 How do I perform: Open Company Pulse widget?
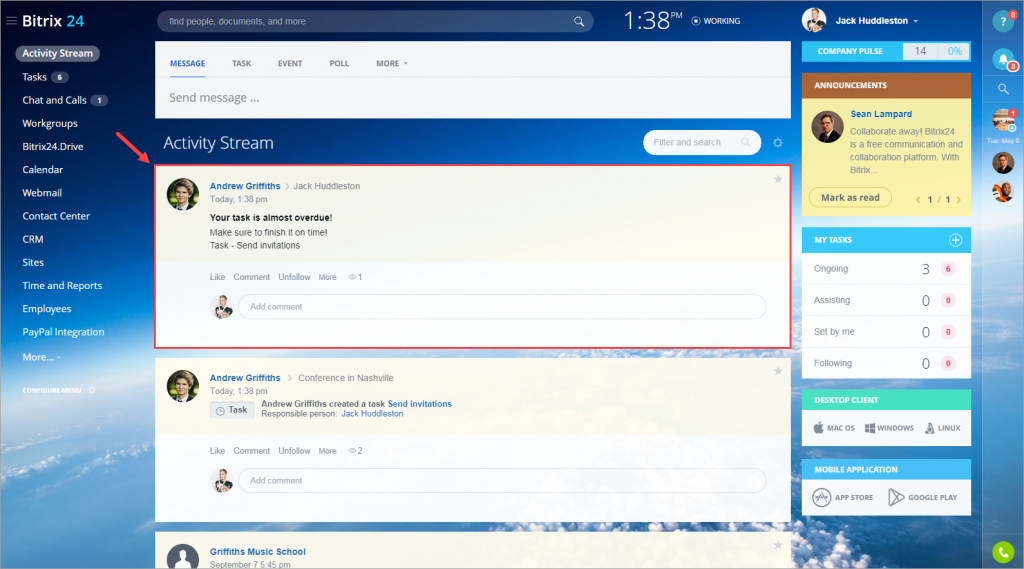coord(886,51)
